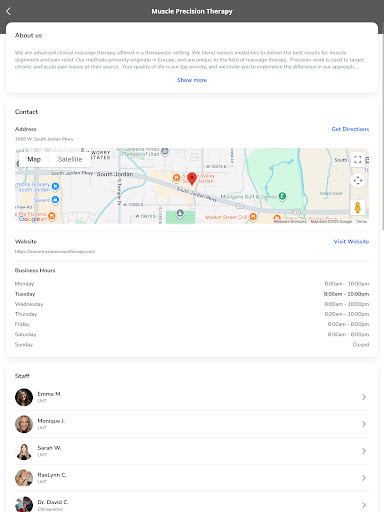Image resolution: width=384 pixels, height=512 pixels.
Task: Click Sunday Closed hours entry
Action: click(361, 345)
